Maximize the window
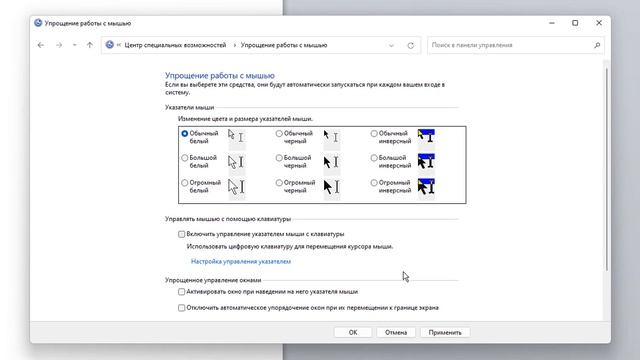This screenshot has height=360, width=640. pyautogui.click(x=575, y=23)
